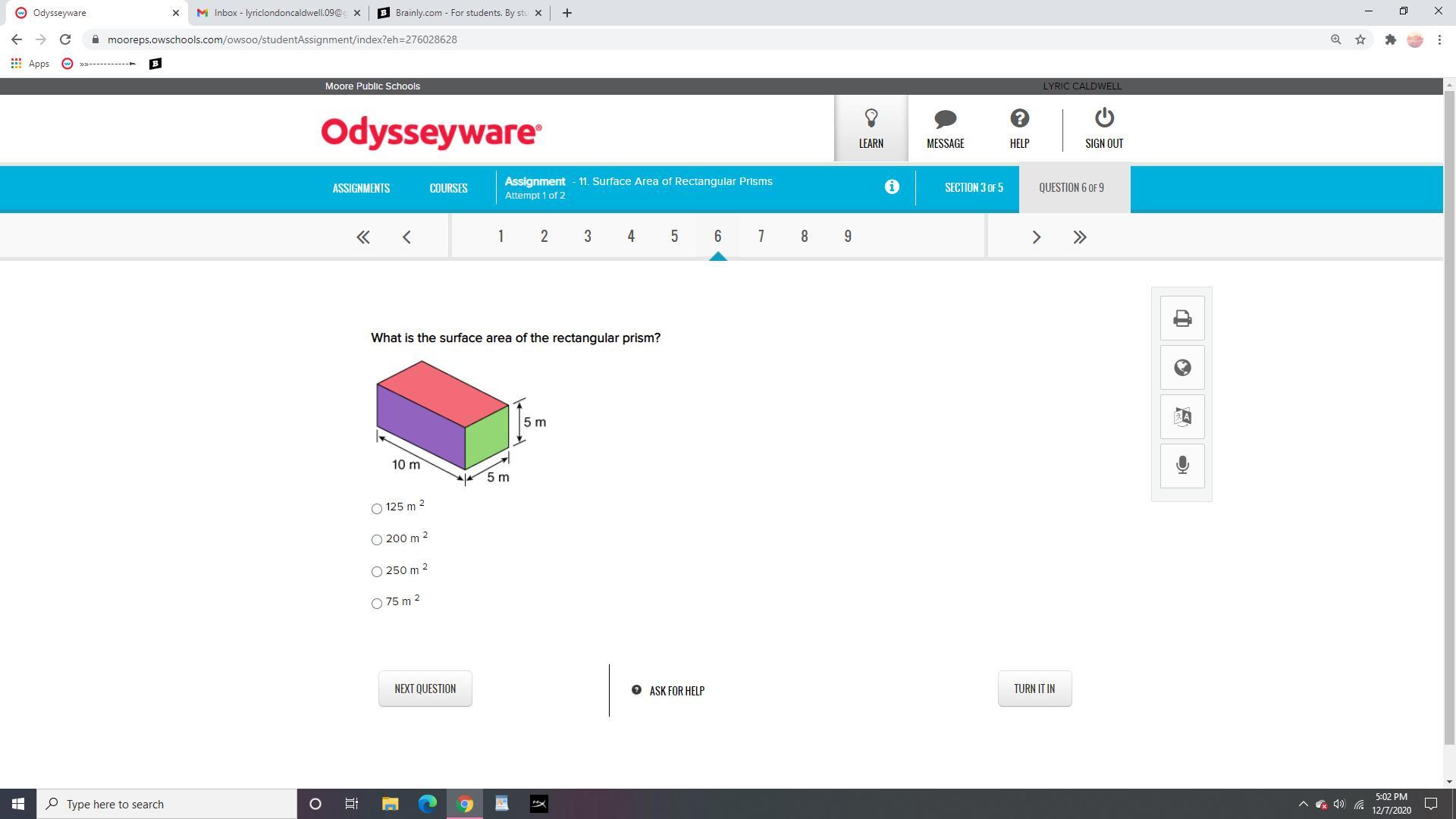Click the Turn It In button
This screenshot has width=1456, height=819.
tap(1034, 689)
